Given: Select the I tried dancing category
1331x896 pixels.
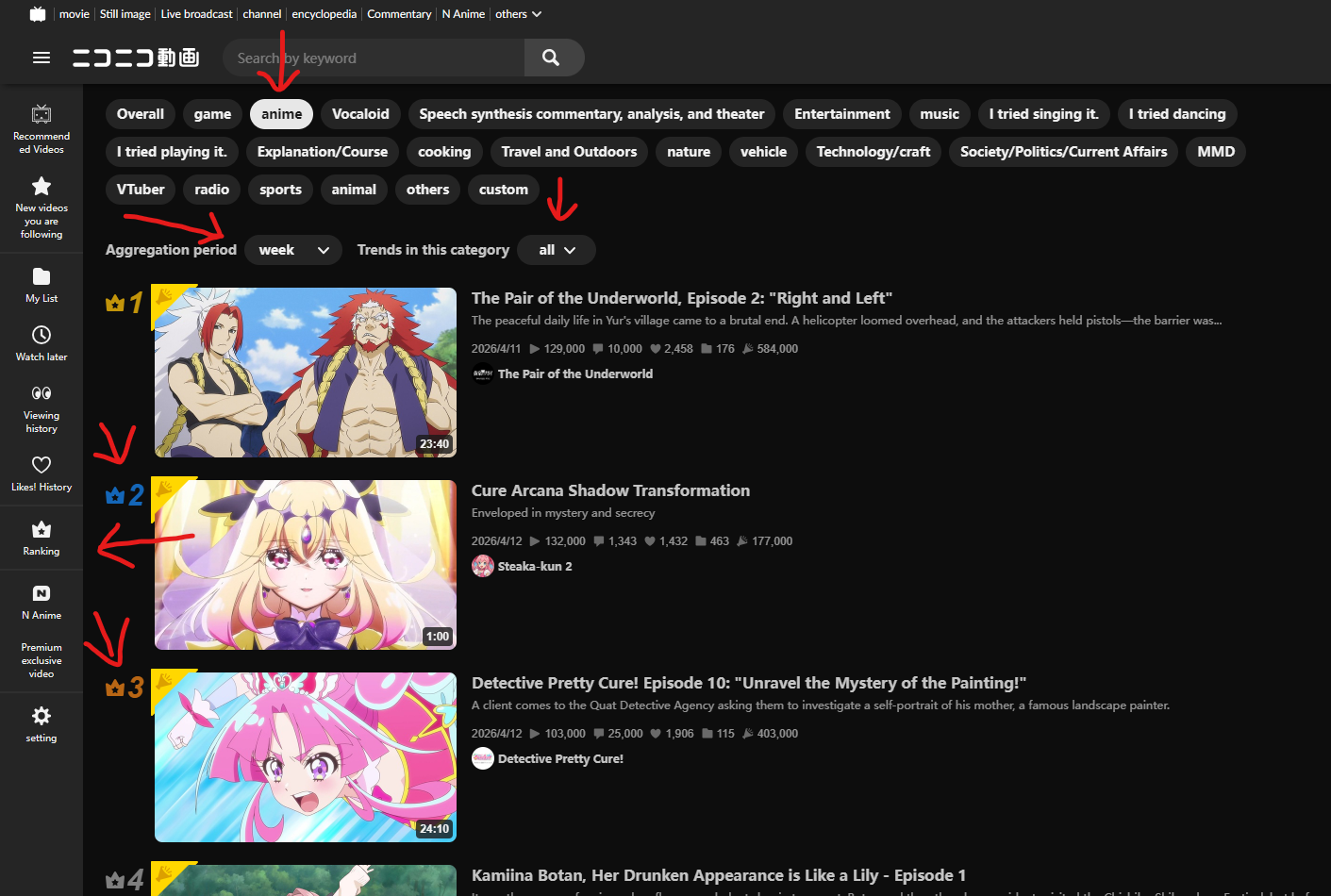Looking at the screenshot, I should coord(1177,114).
